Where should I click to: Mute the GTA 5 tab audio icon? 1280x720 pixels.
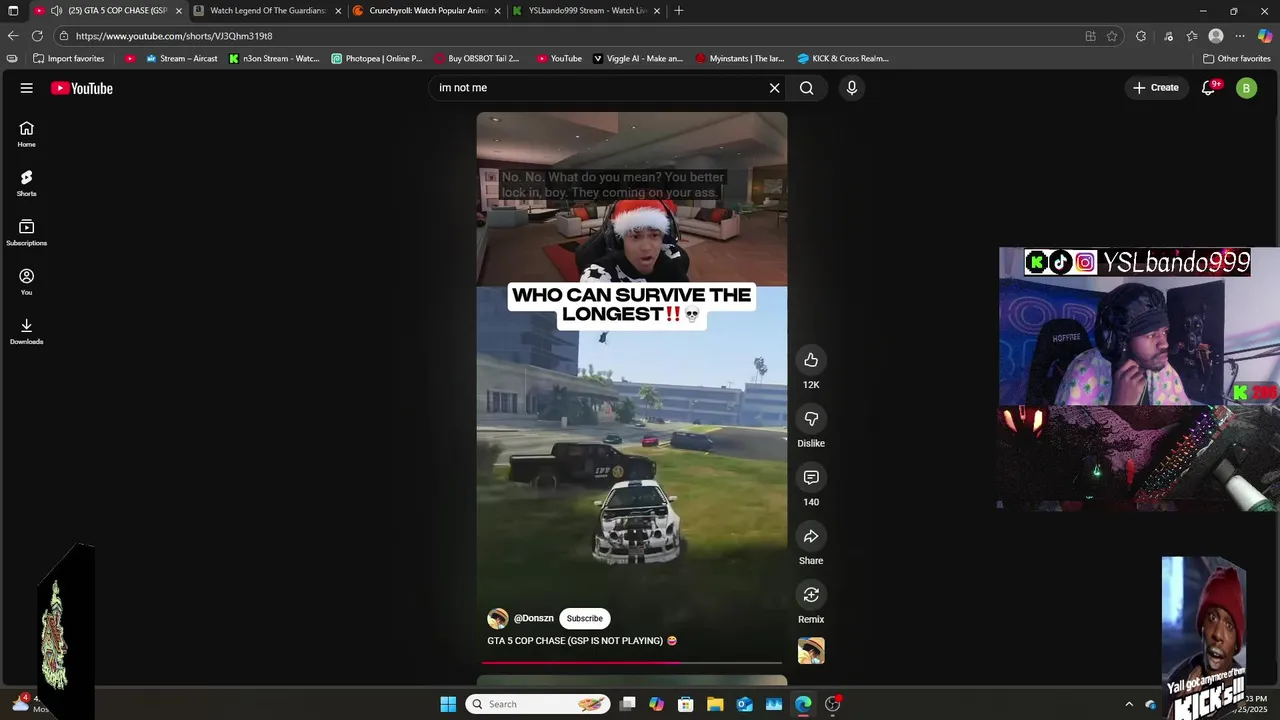[x=56, y=11]
